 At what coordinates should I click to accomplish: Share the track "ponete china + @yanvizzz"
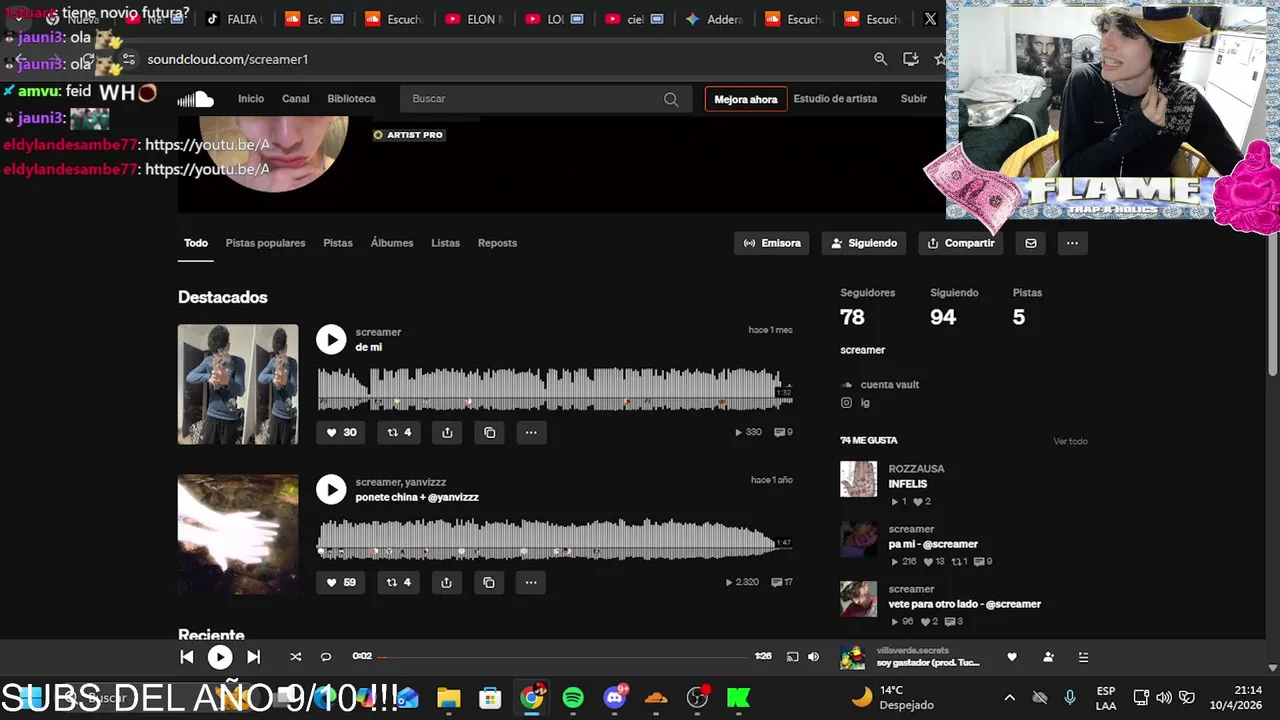click(x=447, y=582)
